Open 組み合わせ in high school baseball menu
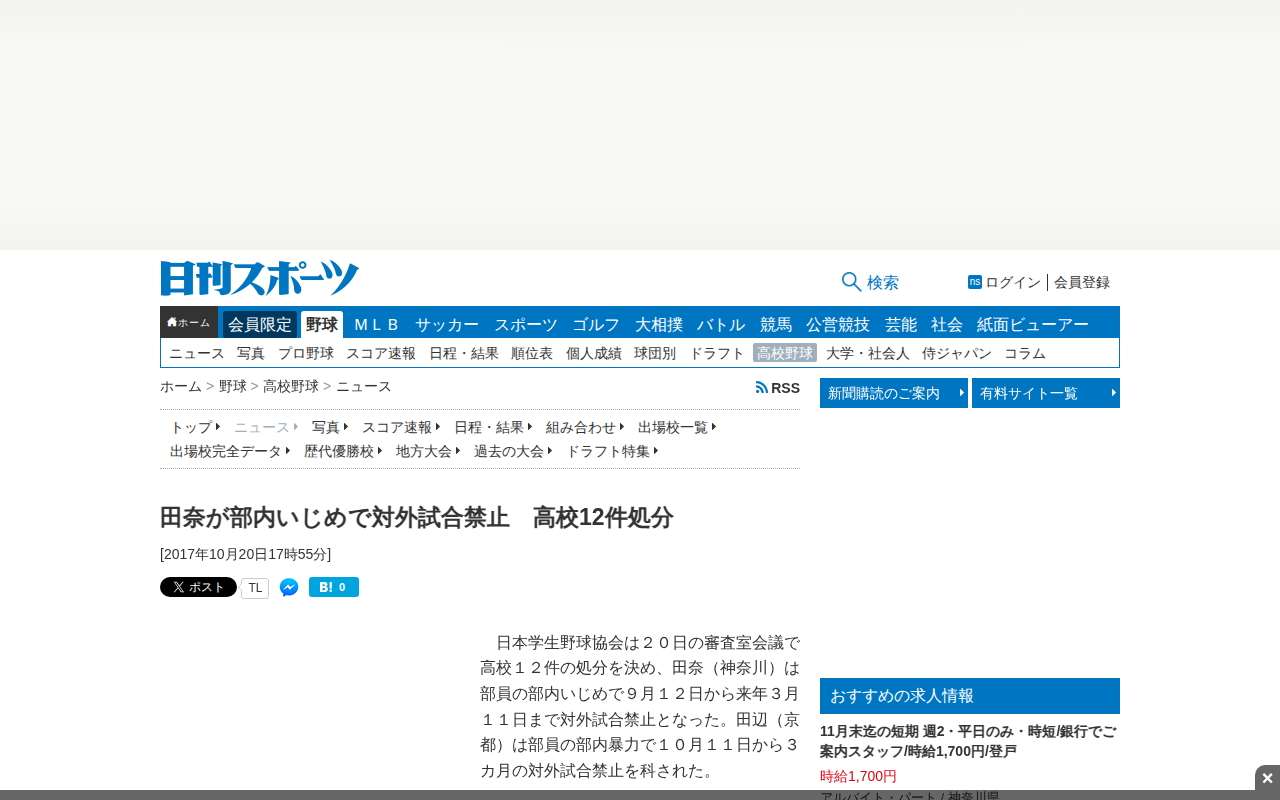1280x800 pixels. tap(585, 427)
